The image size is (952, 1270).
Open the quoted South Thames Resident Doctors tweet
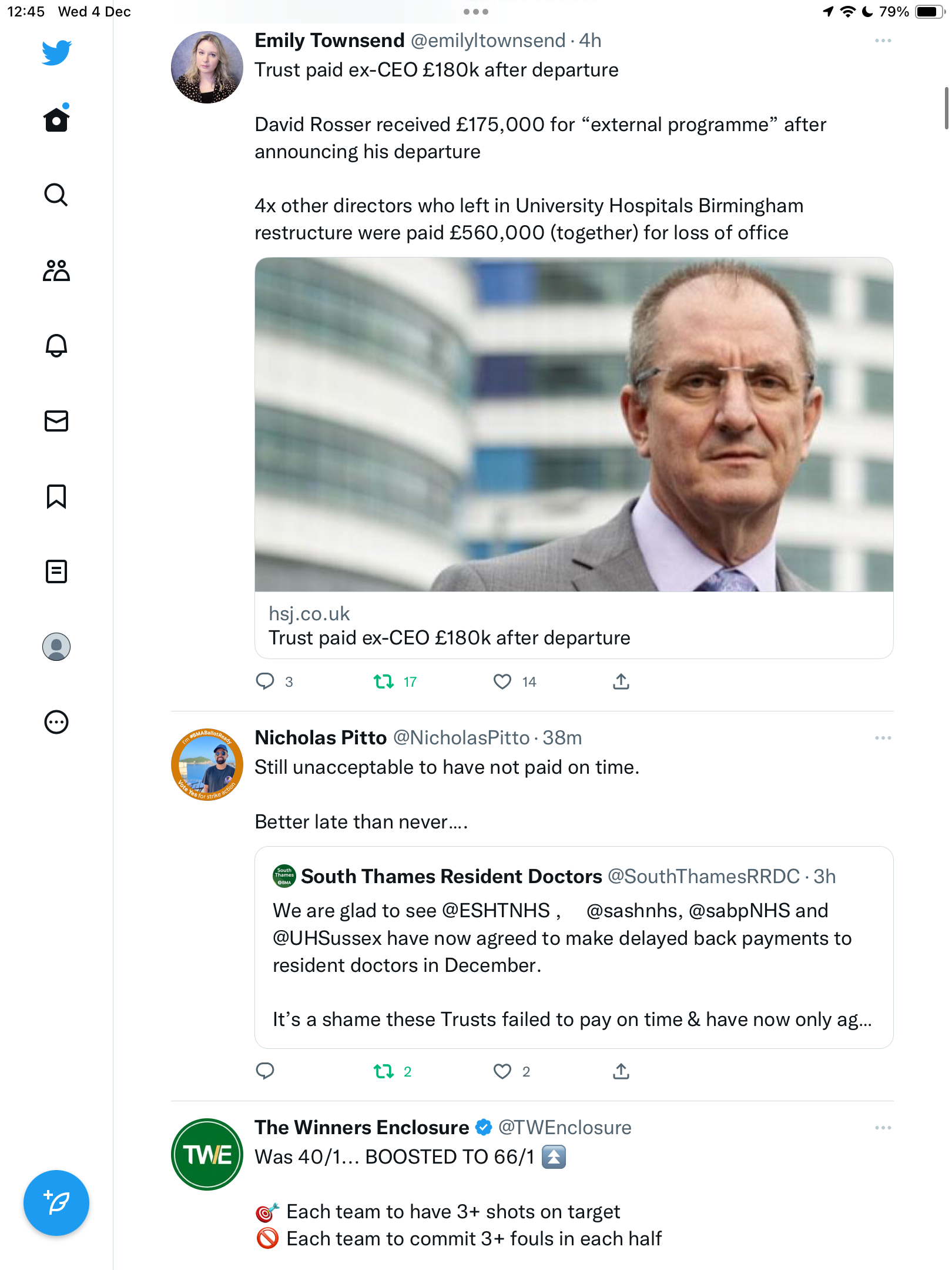[574, 947]
